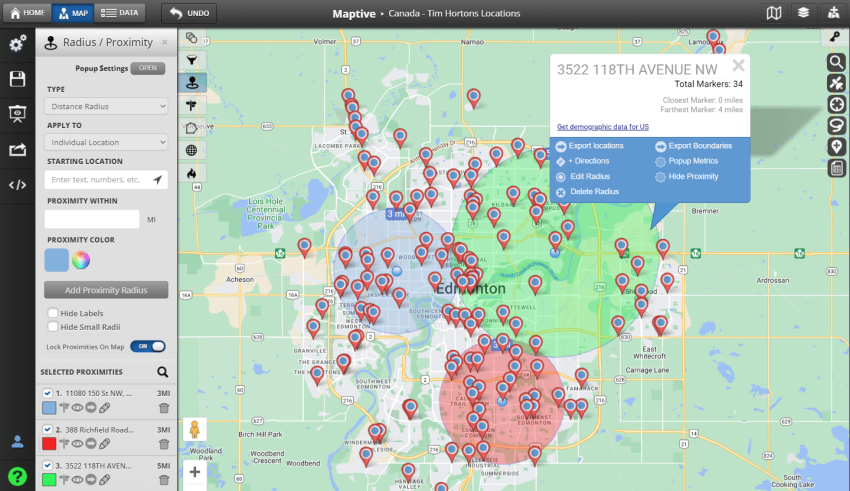850x491 pixels.
Task: Open the rainbow color picker wheel
Action: 82,260
